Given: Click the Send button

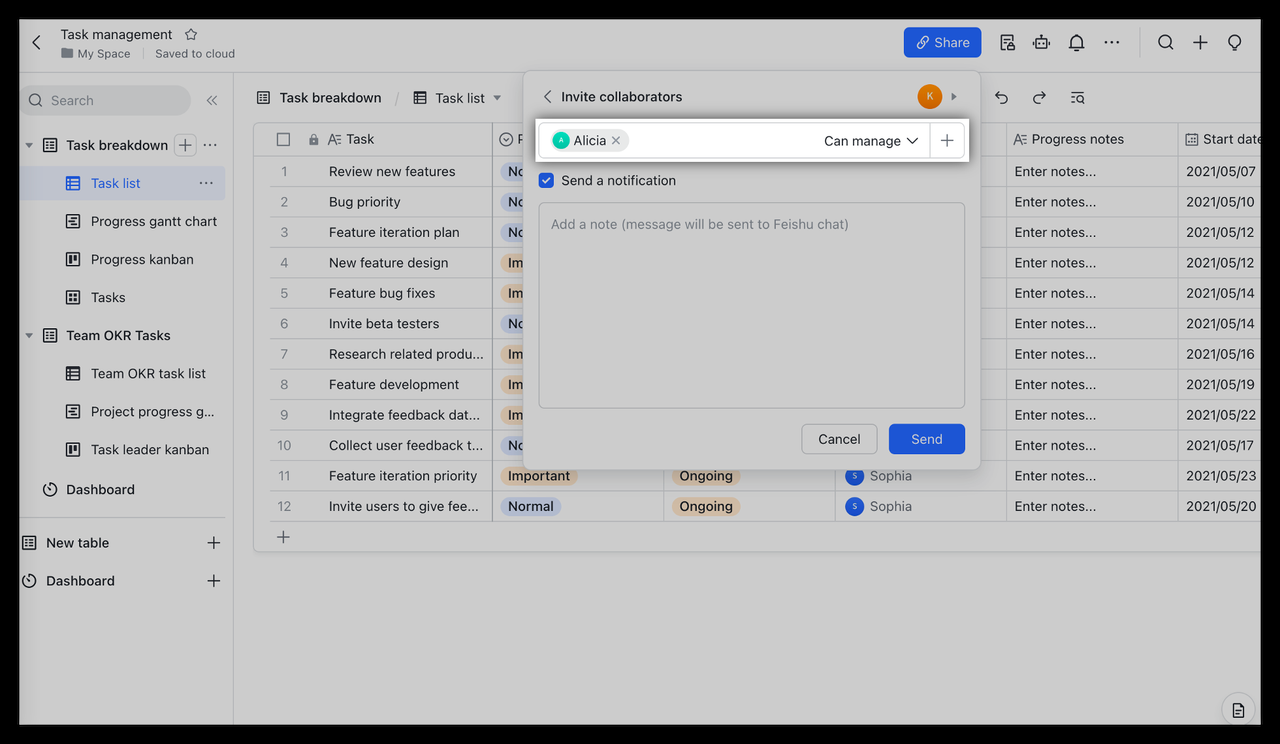Looking at the screenshot, I should click(926, 439).
